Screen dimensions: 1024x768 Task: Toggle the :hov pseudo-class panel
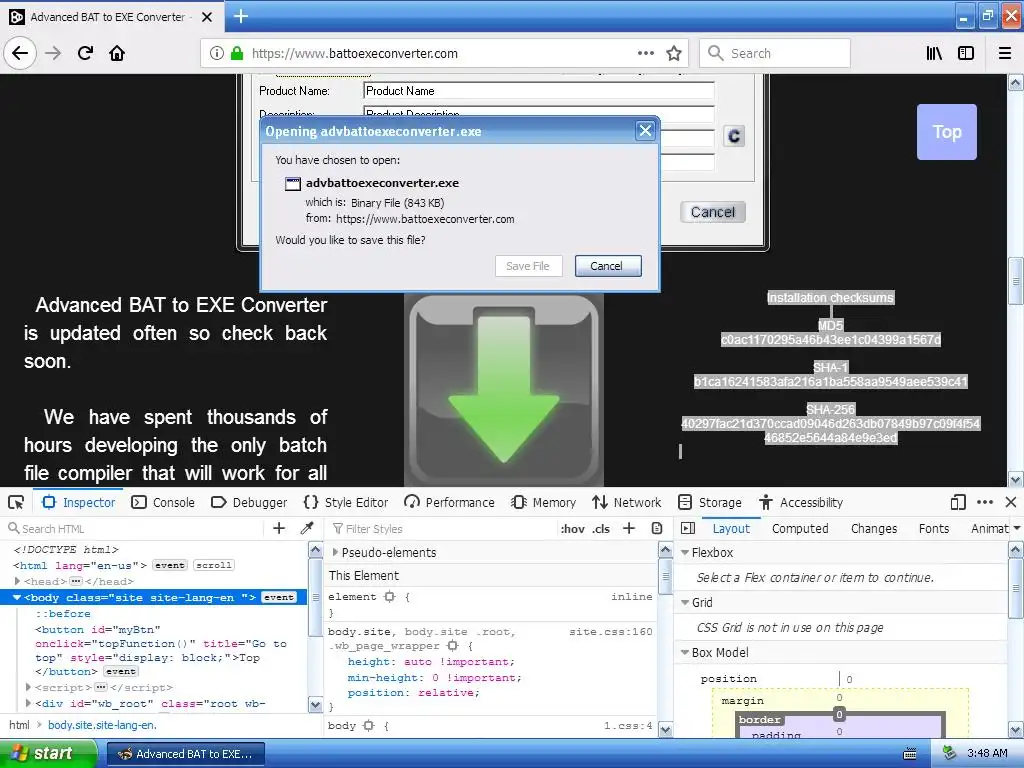[572, 528]
